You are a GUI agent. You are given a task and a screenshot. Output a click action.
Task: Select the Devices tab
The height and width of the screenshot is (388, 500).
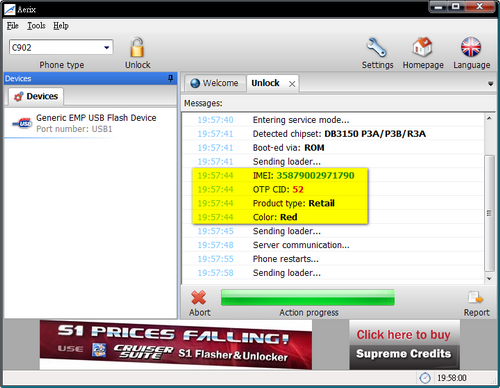36,96
